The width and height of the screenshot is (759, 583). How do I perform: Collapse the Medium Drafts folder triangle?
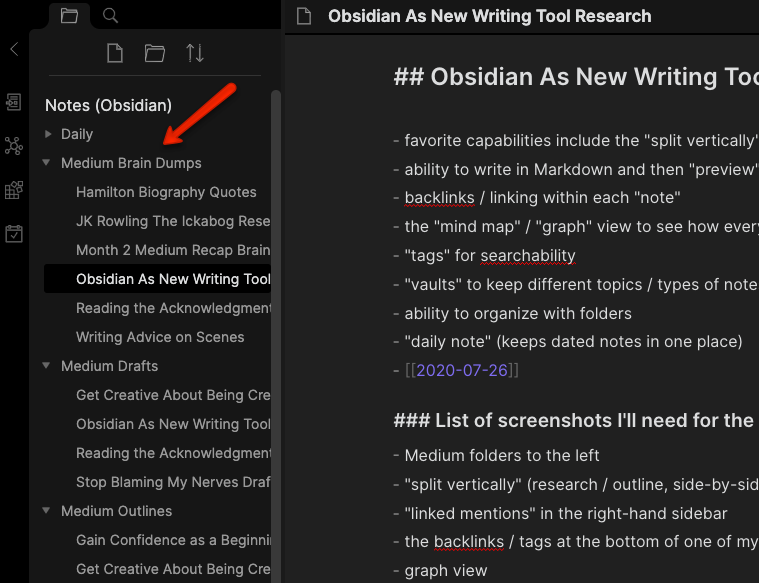[46, 366]
